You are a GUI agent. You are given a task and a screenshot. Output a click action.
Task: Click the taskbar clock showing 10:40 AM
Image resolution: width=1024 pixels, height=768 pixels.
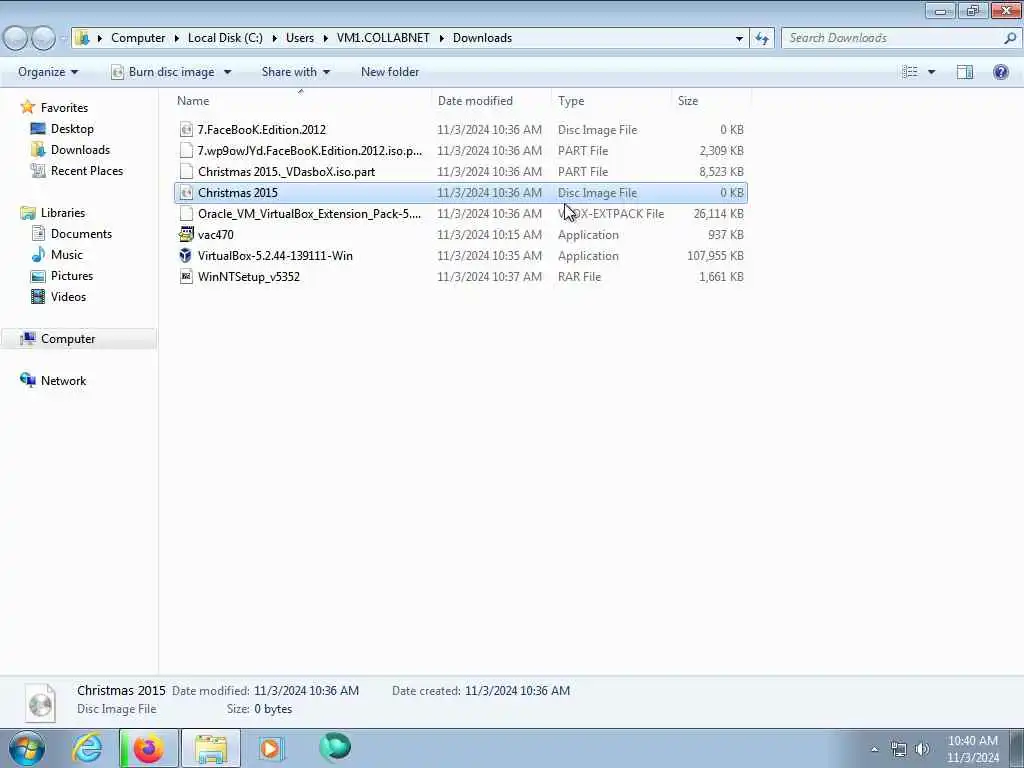(x=972, y=749)
